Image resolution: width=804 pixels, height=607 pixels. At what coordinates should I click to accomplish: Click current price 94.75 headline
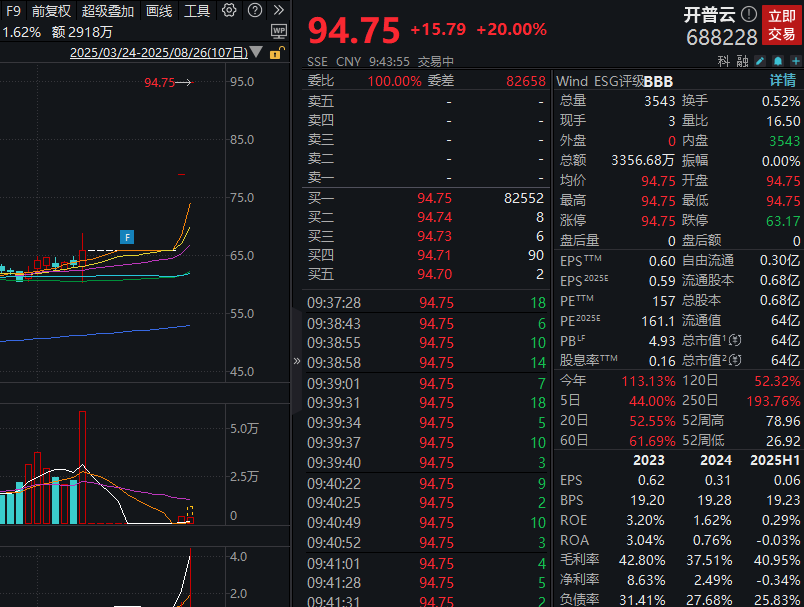353,30
